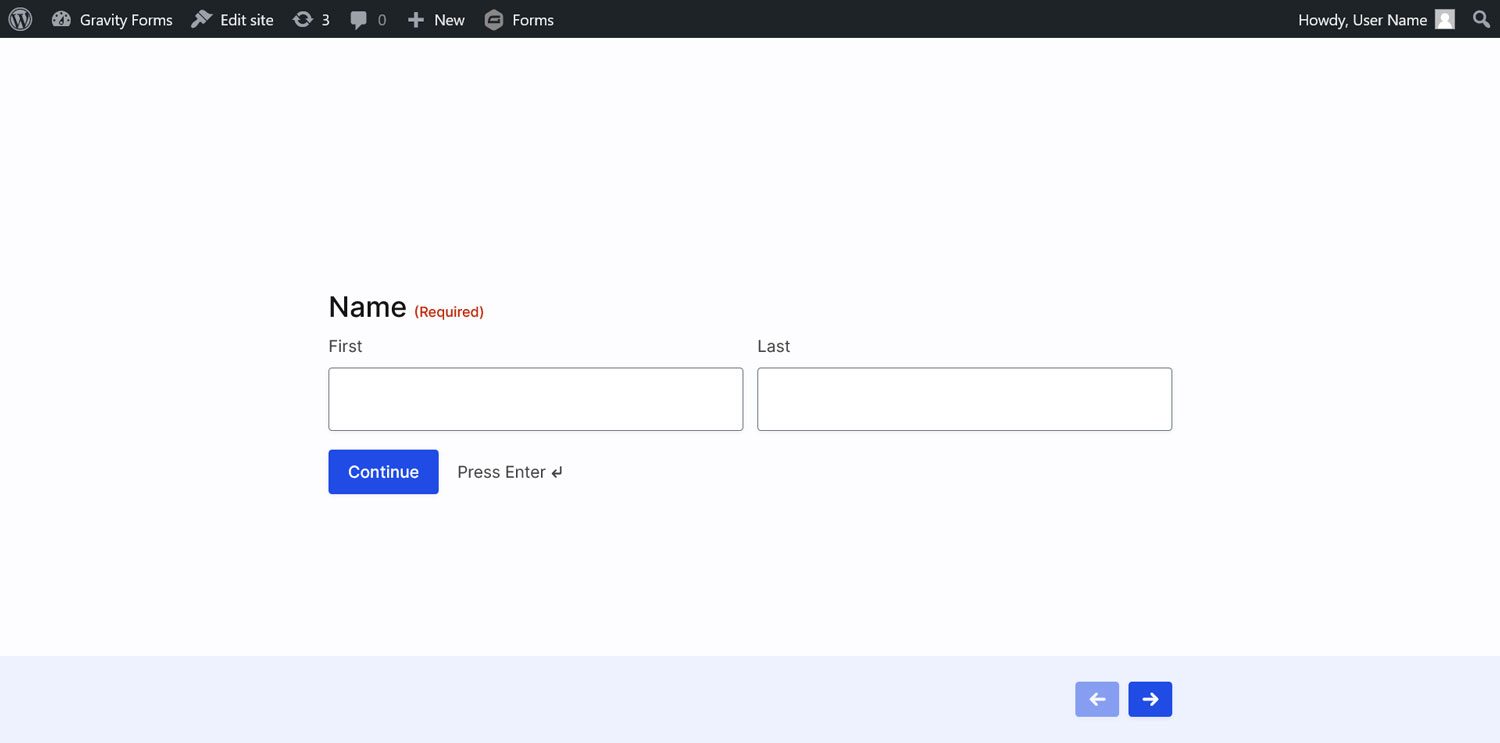Open Howdy, User Name account menu

point(1376,19)
